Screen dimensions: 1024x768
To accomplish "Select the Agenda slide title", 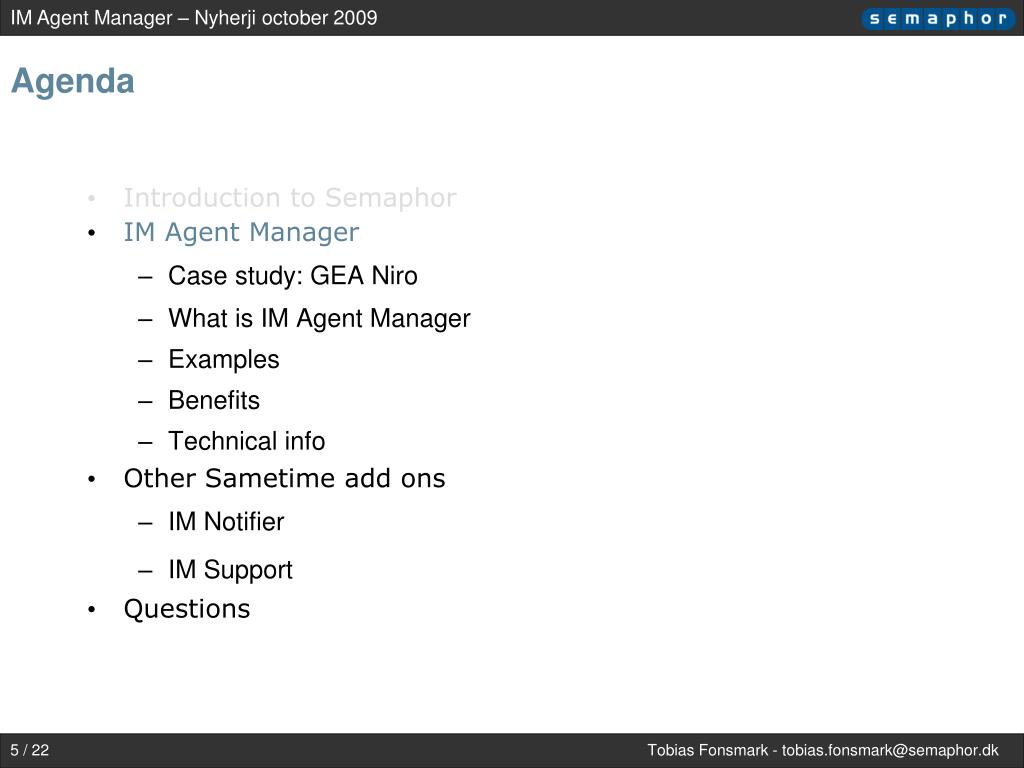I will pyautogui.click(x=73, y=82).
